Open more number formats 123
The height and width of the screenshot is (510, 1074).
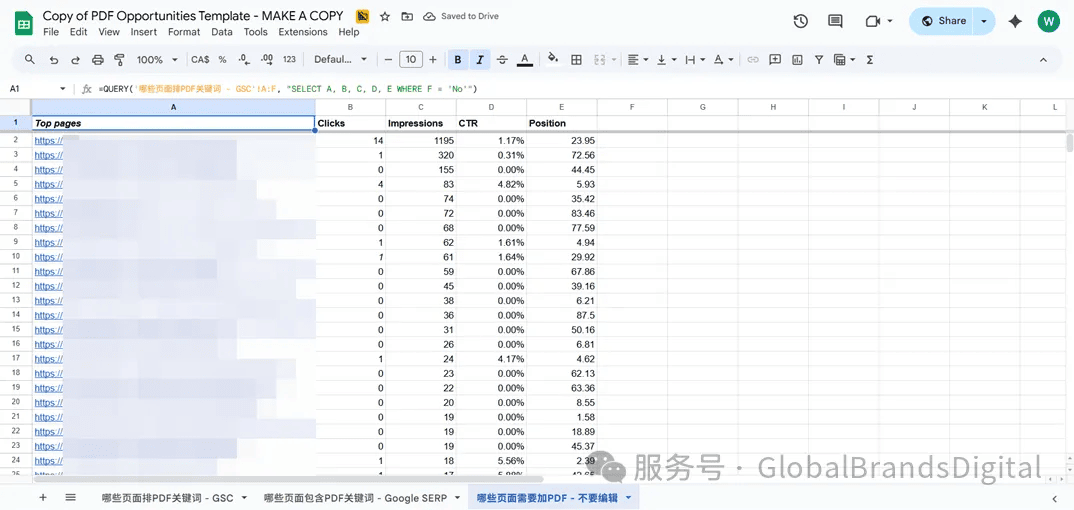coord(289,60)
